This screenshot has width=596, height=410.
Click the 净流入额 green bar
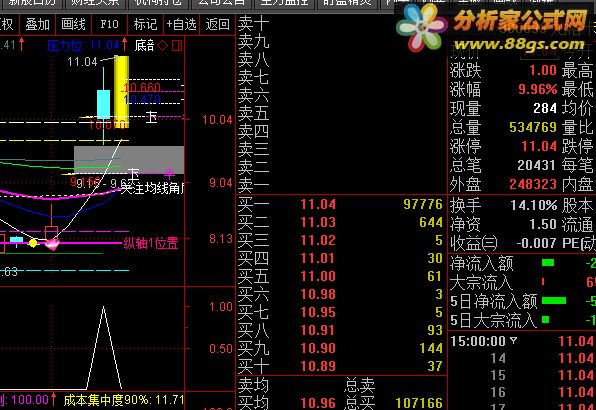point(548,263)
